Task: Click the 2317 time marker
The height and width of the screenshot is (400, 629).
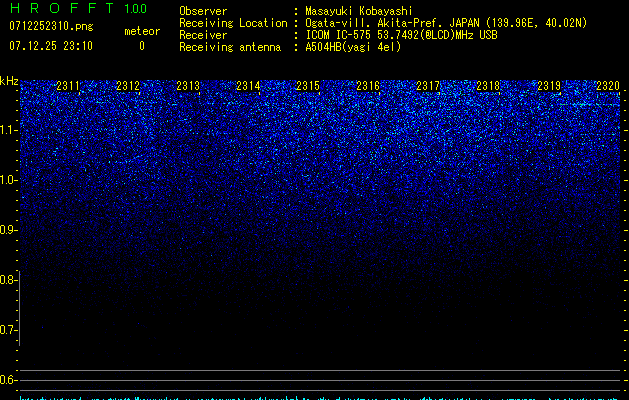Action: tap(428, 85)
